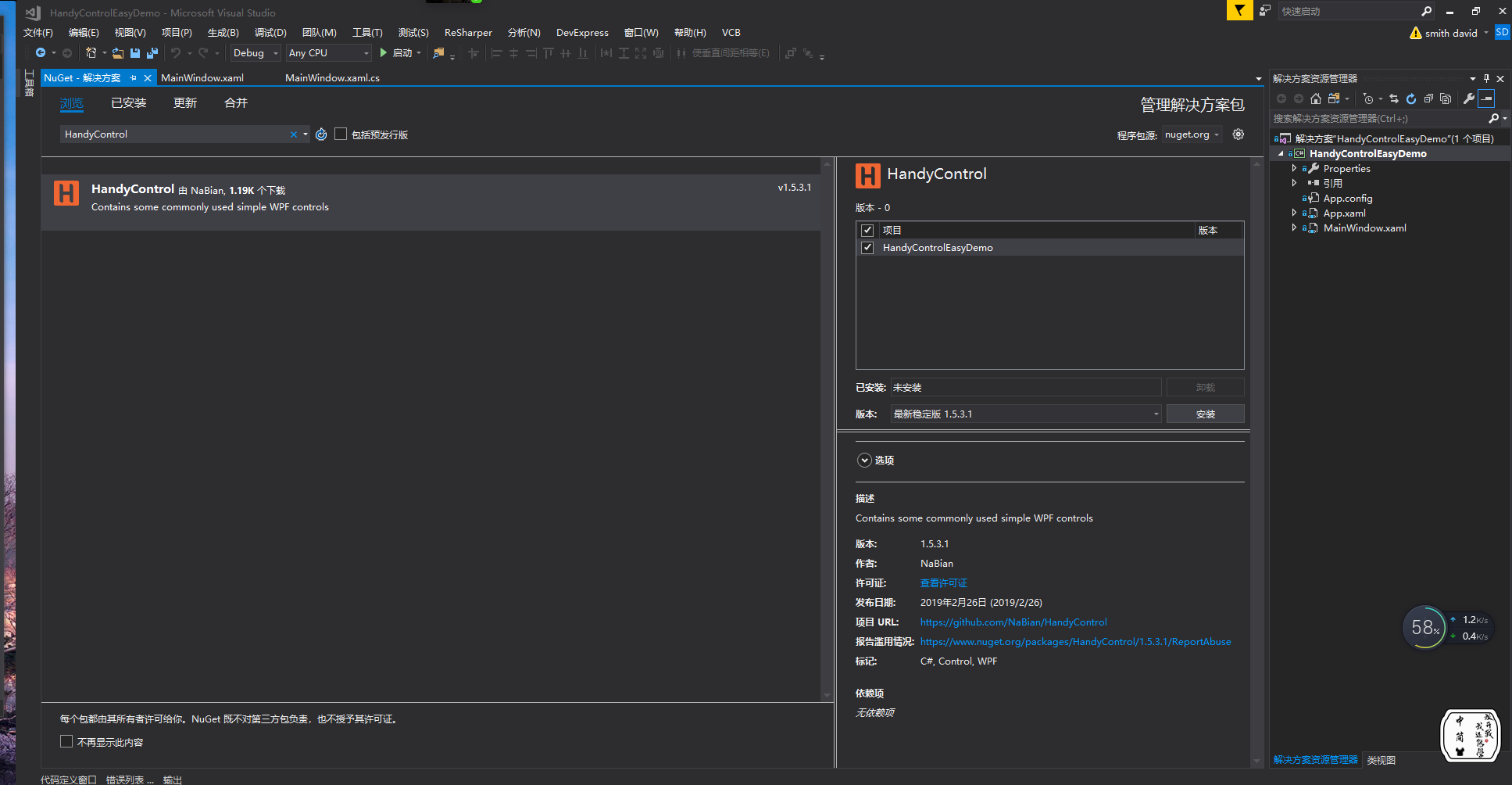Click the Home icon in Solution Explorer
The width and height of the screenshot is (1512, 785).
[x=1316, y=99]
